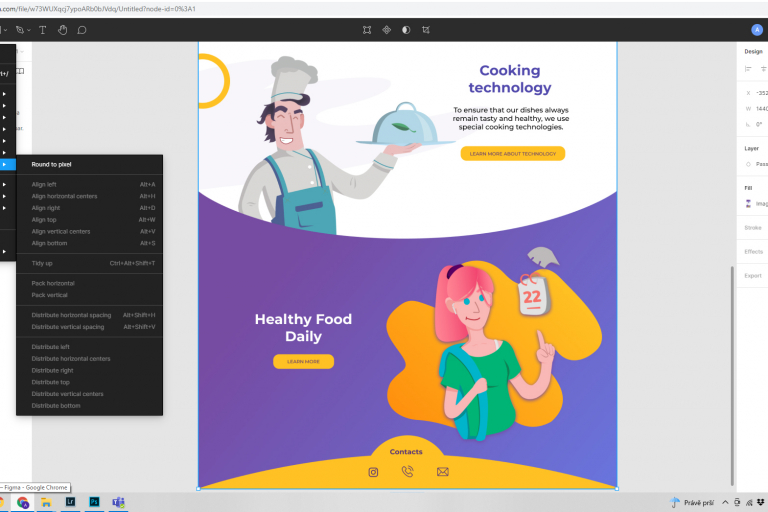Image resolution: width=768 pixels, height=512 pixels.
Task: Click the Align left icon in Design panel
Action: [x=748, y=69]
